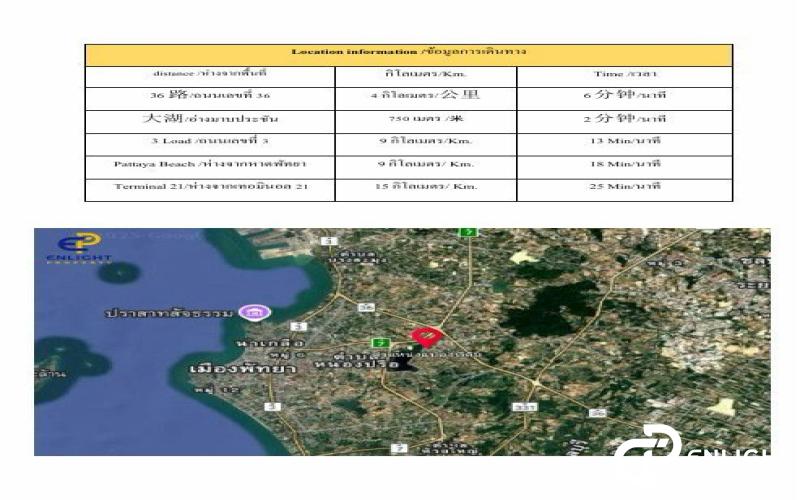The image size is (800, 500).
Task: Click route 3 marker below เมืองพัทยา label
Action: [272, 406]
